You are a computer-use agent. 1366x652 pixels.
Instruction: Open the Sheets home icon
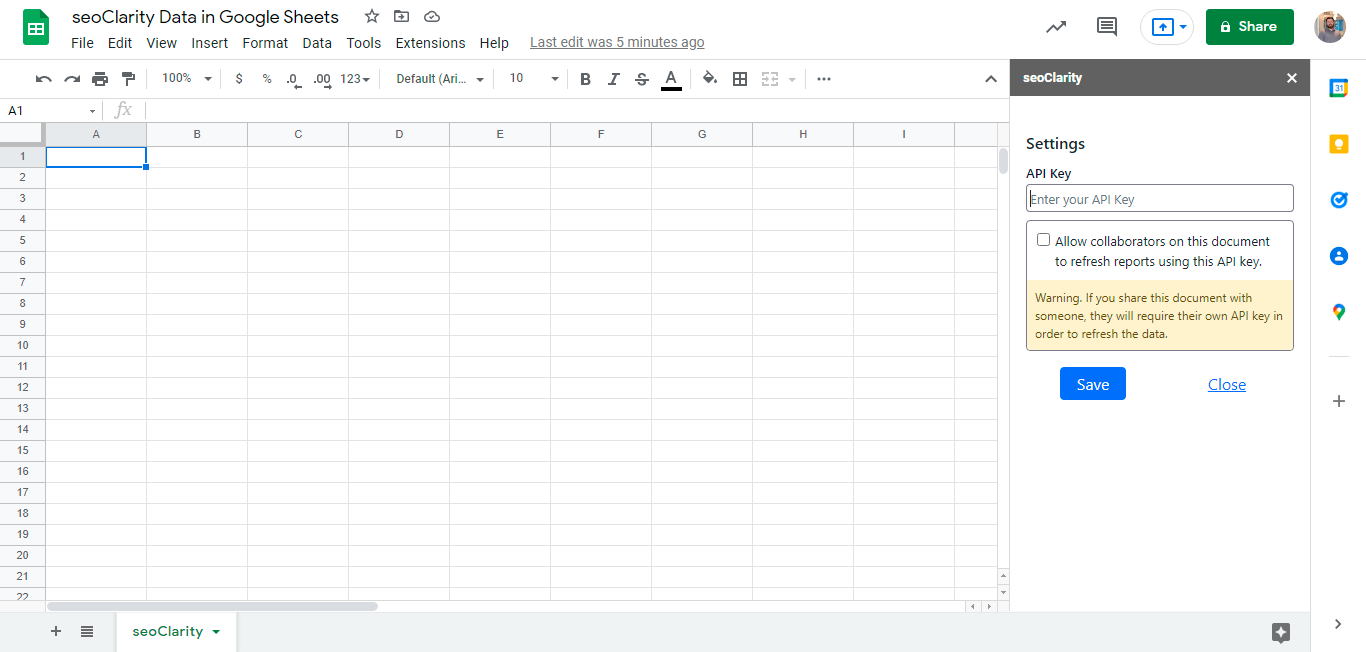36,27
